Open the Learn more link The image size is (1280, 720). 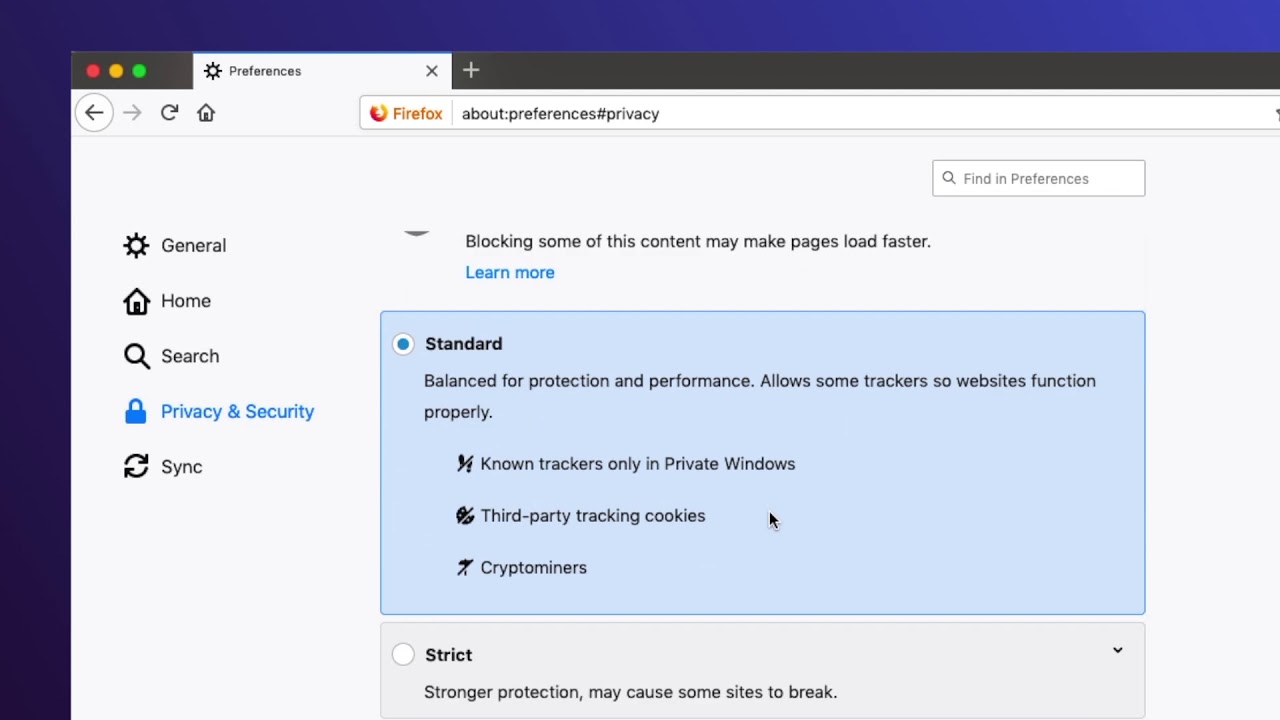pos(510,273)
